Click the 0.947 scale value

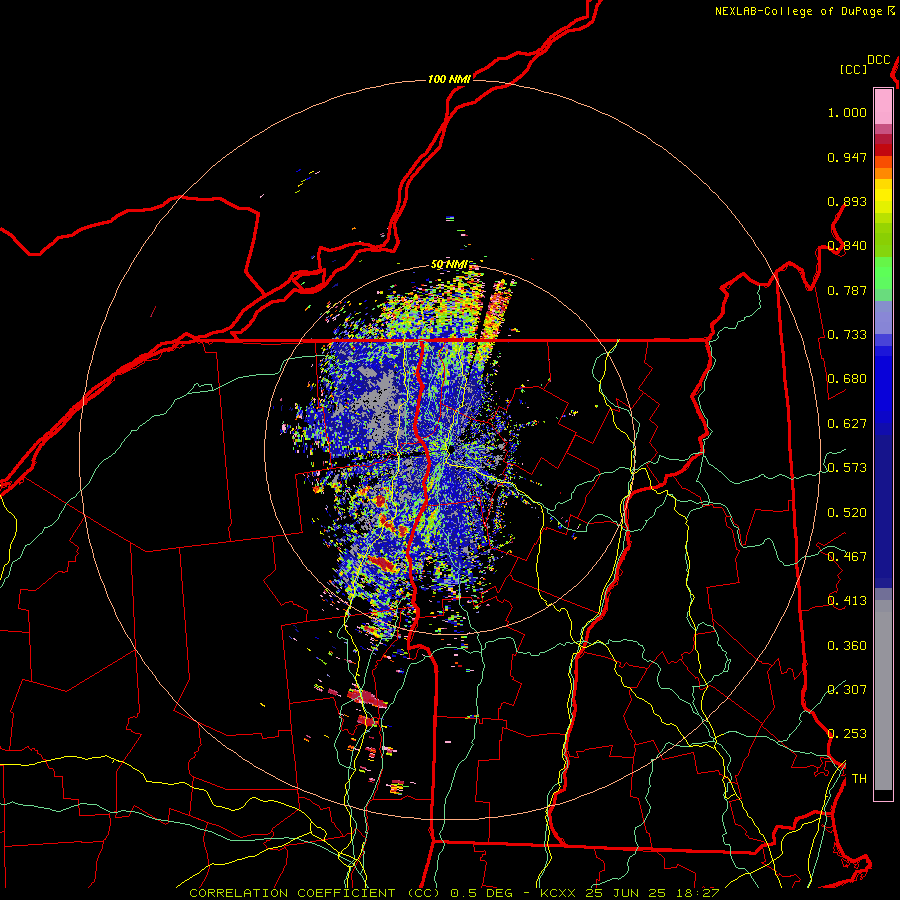pyautogui.click(x=847, y=157)
